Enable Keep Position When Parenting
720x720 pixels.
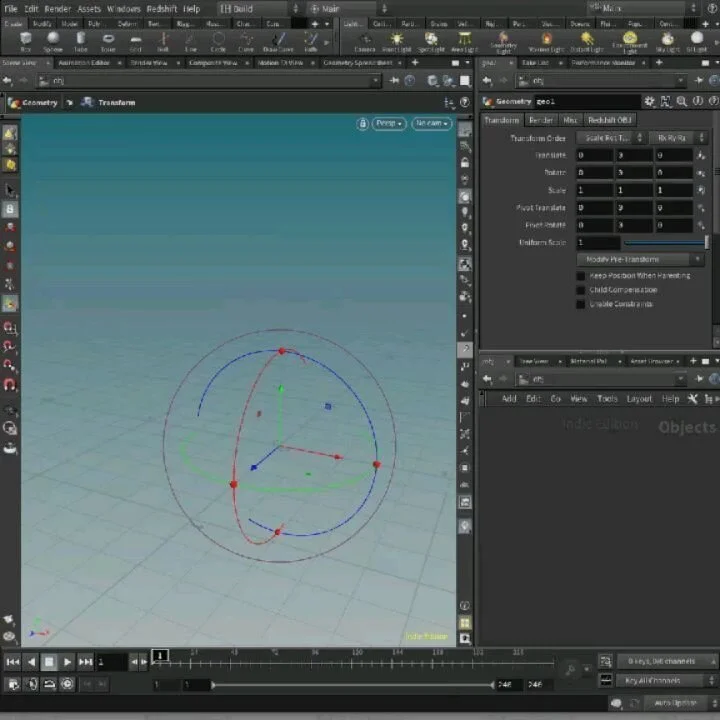[x=581, y=276]
